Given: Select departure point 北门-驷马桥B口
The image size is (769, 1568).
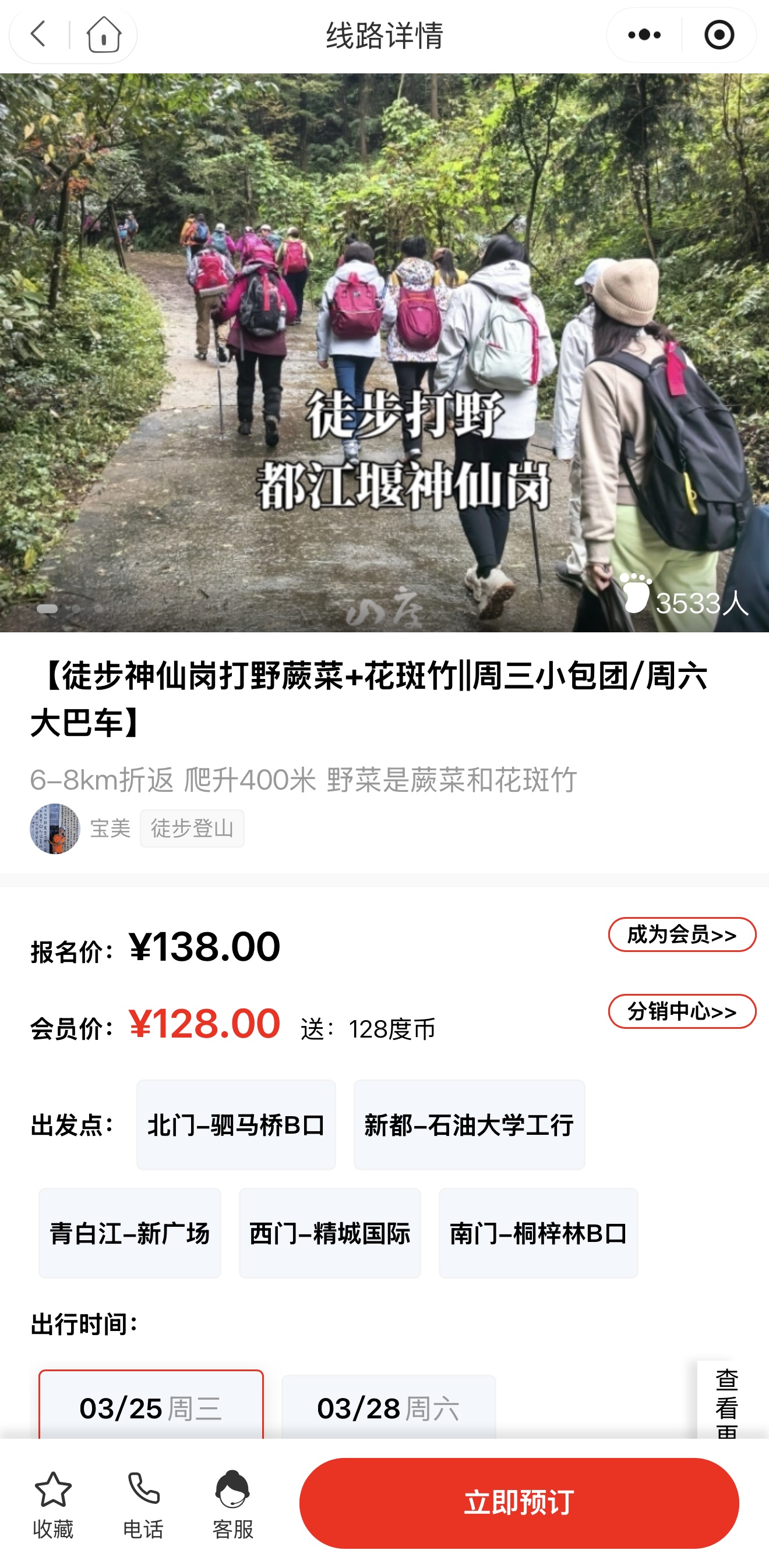Looking at the screenshot, I should 237,1125.
